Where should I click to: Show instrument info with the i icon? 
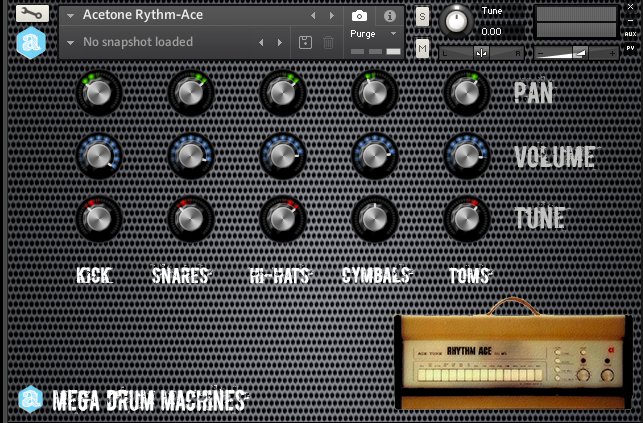[390, 16]
